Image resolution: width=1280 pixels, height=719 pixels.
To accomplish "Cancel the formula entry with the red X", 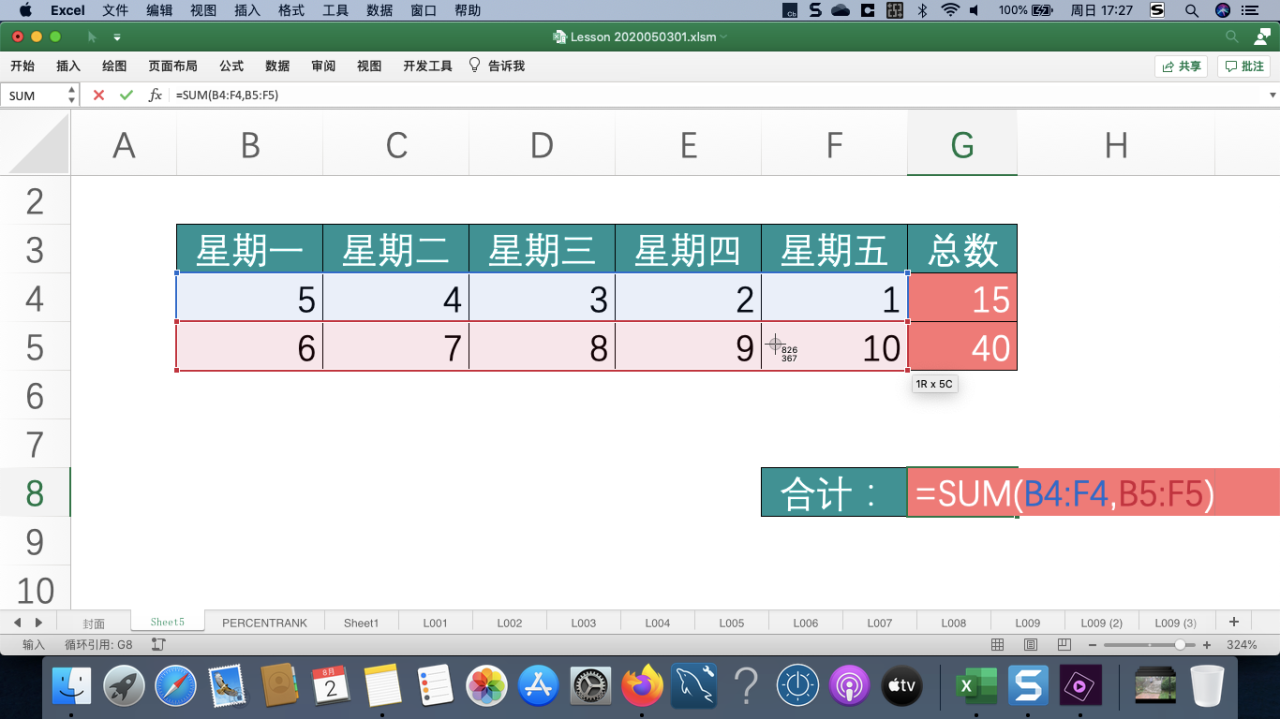I will [x=98, y=95].
